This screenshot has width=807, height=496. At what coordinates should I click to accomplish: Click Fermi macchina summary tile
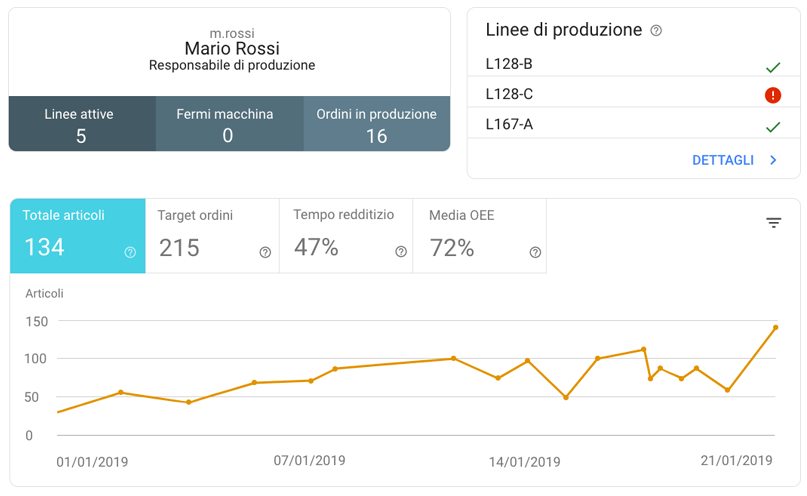tap(228, 124)
